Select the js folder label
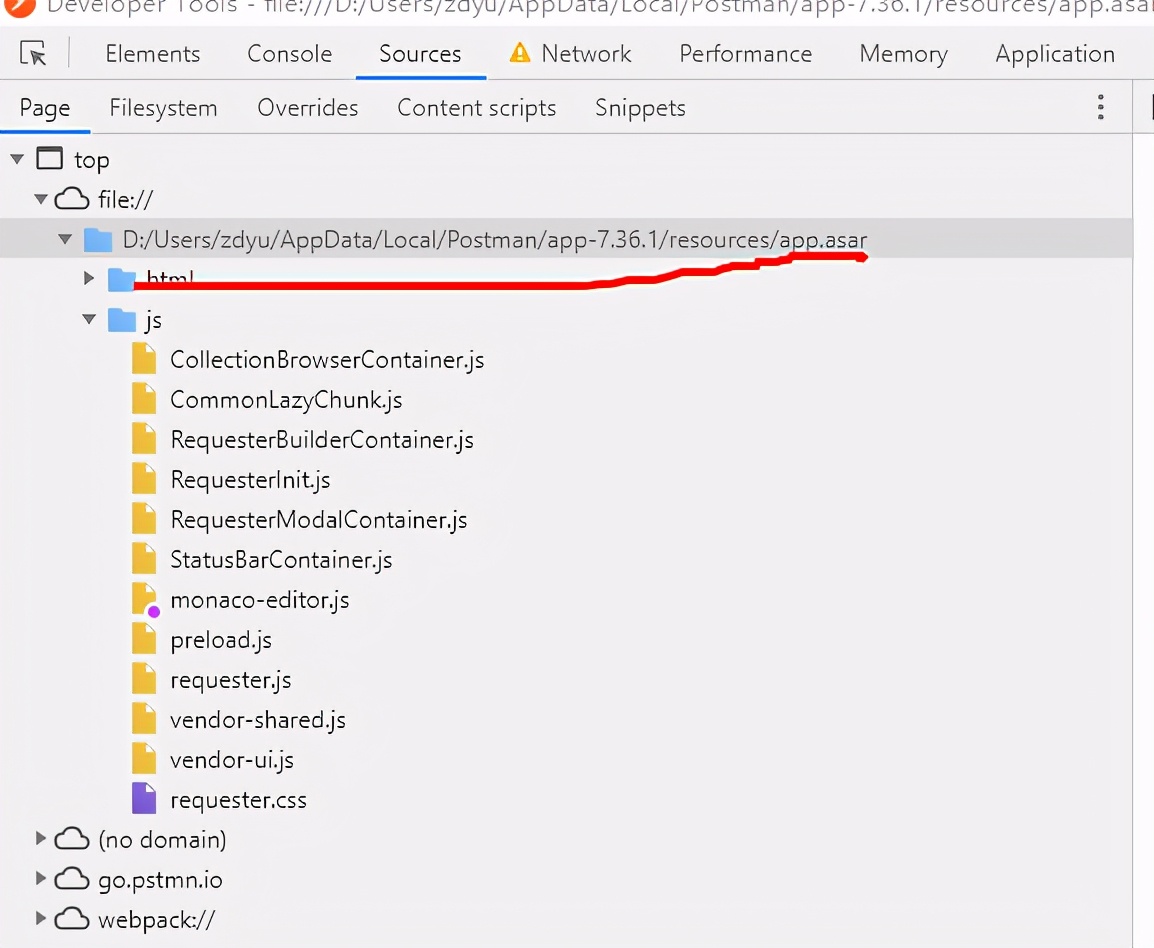This screenshot has height=948, width=1154. click(x=153, y=321)
